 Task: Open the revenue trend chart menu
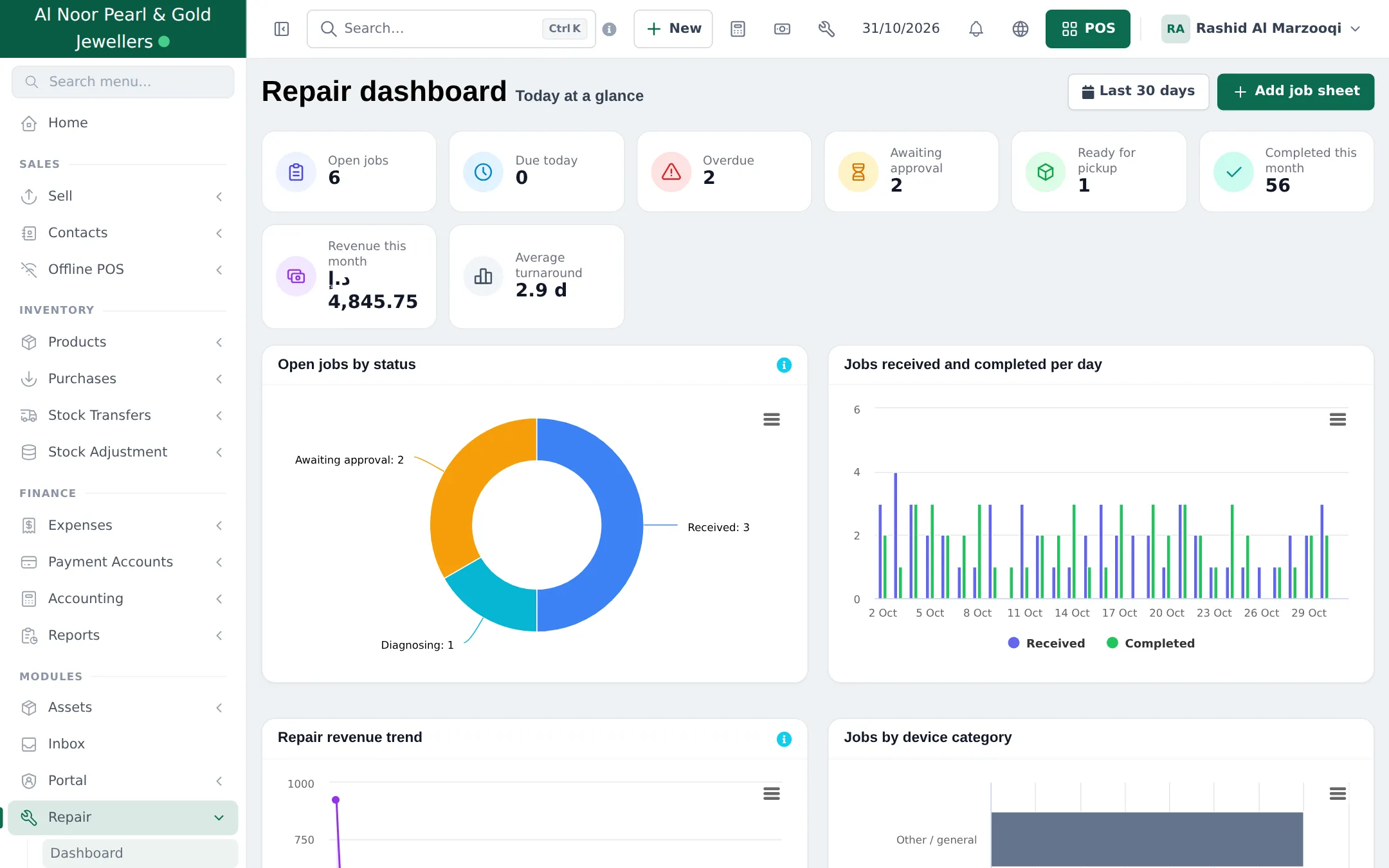[772, 794]
